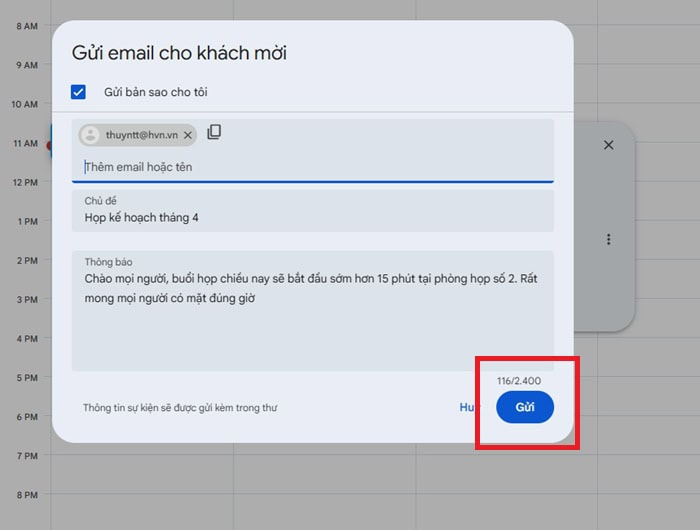Click the 8 AM time label
Image resolution: width=700 pixels, height=530 pixels.
tap(27, 26)
